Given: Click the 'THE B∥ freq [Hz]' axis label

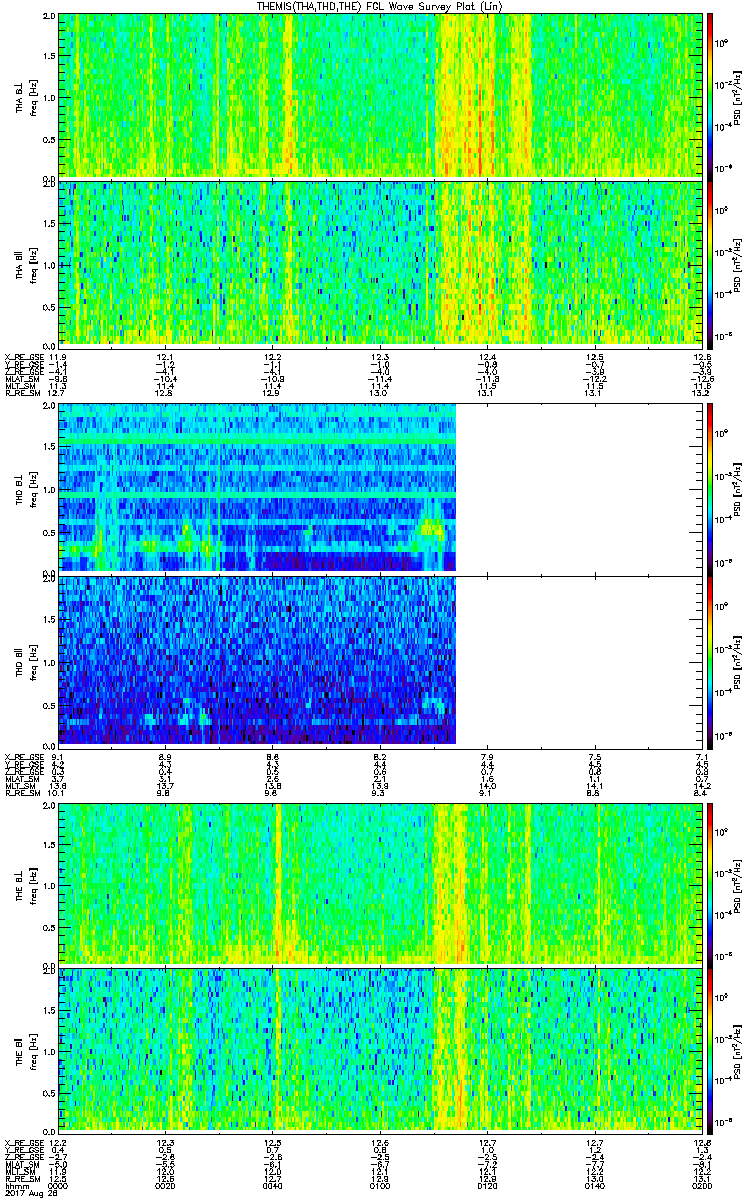Looking at the screenshot, I should coord(24,1051).
